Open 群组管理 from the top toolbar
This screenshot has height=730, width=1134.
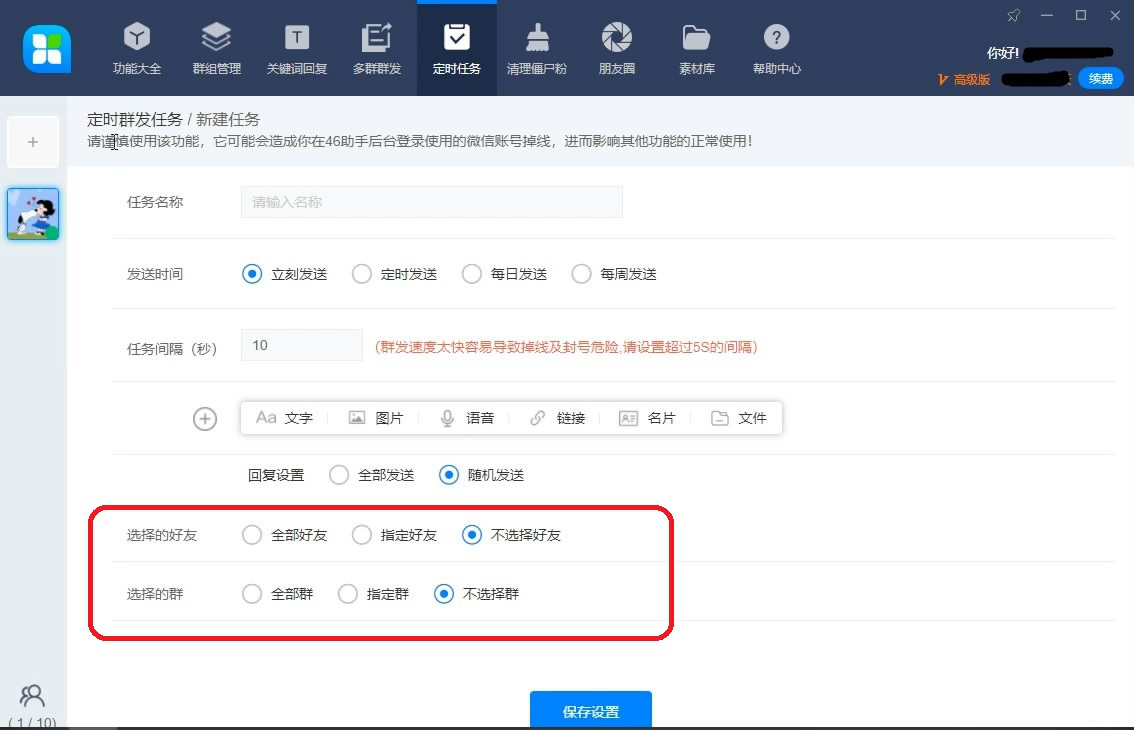click(x=216, y=48)
